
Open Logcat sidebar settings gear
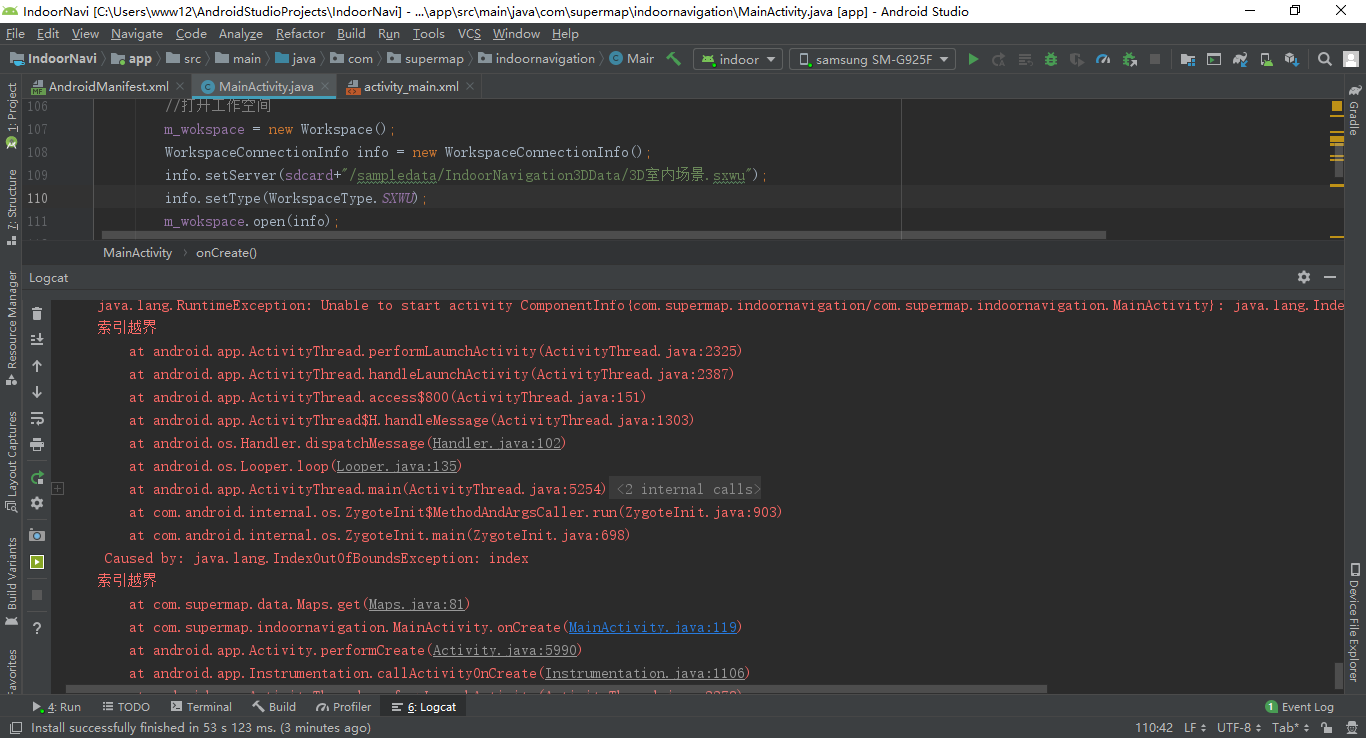(37, 503)
